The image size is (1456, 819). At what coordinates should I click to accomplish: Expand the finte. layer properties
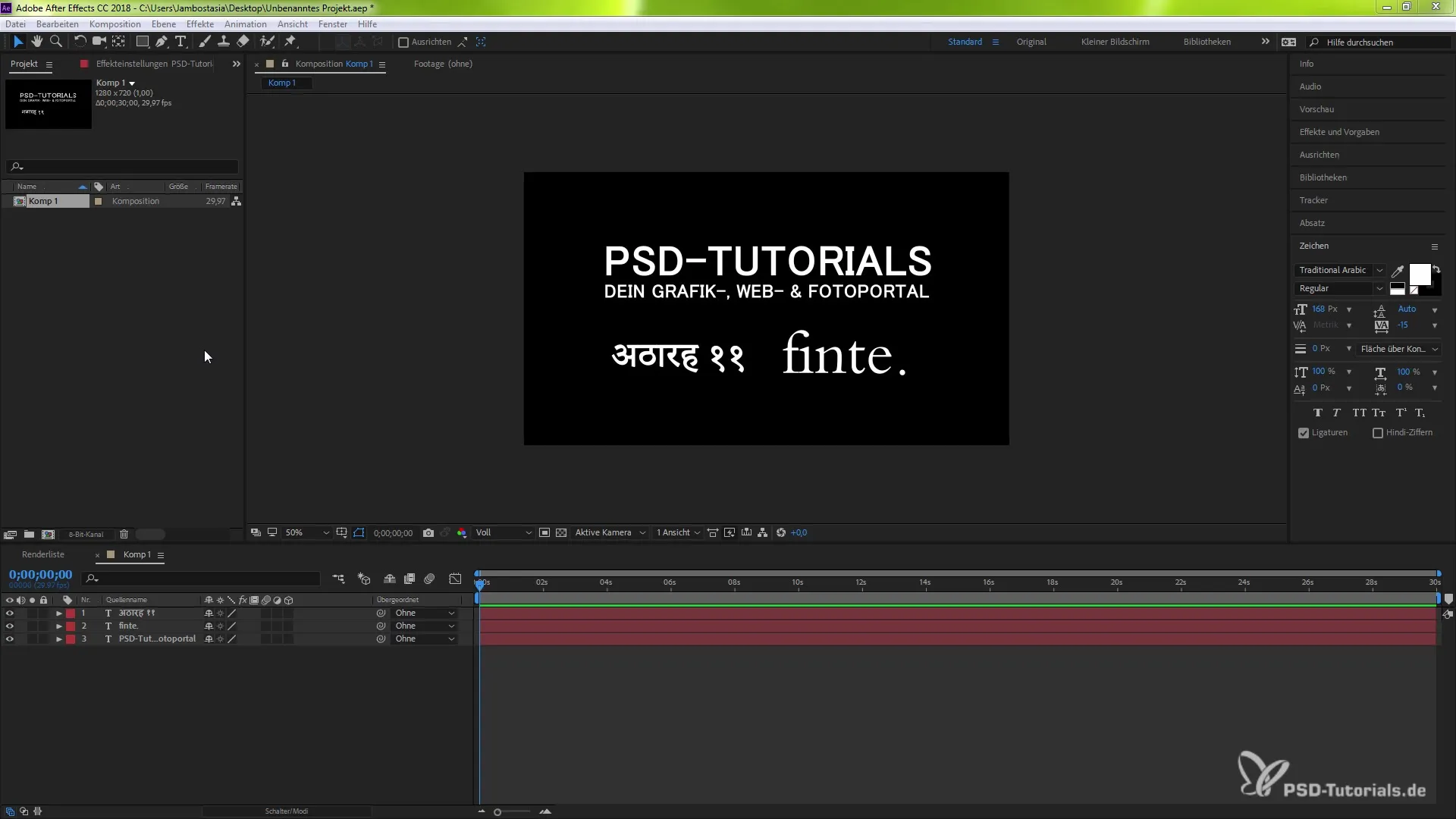click(x=59, y=626)
